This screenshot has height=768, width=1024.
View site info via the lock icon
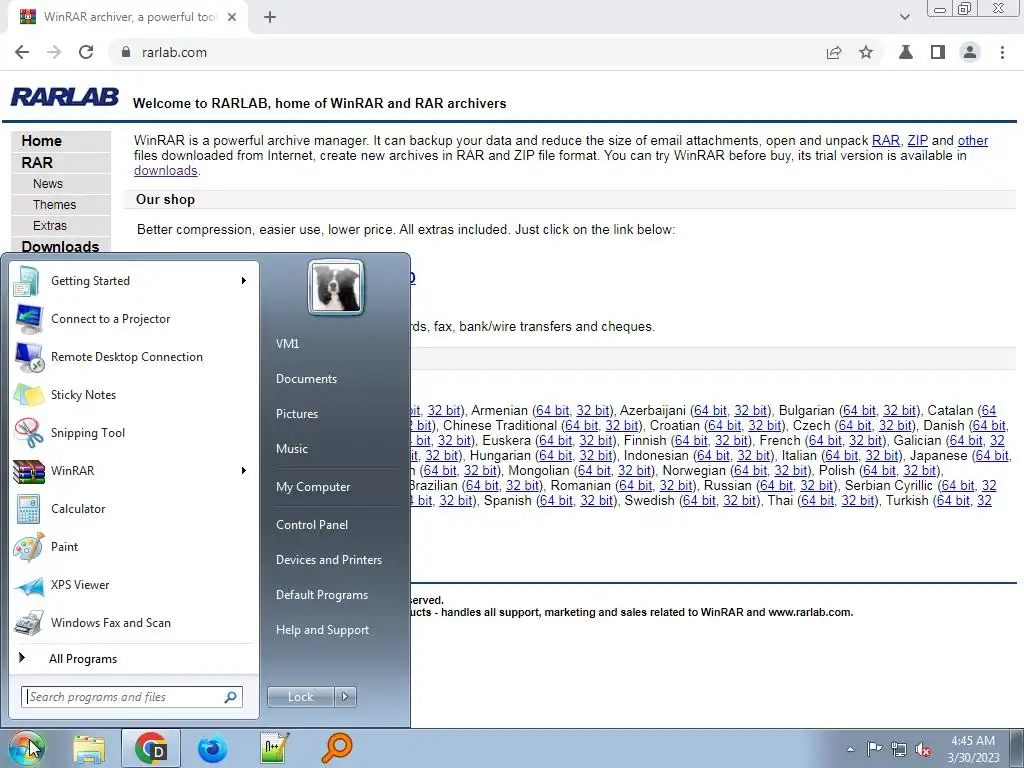(x=126, y=52)
